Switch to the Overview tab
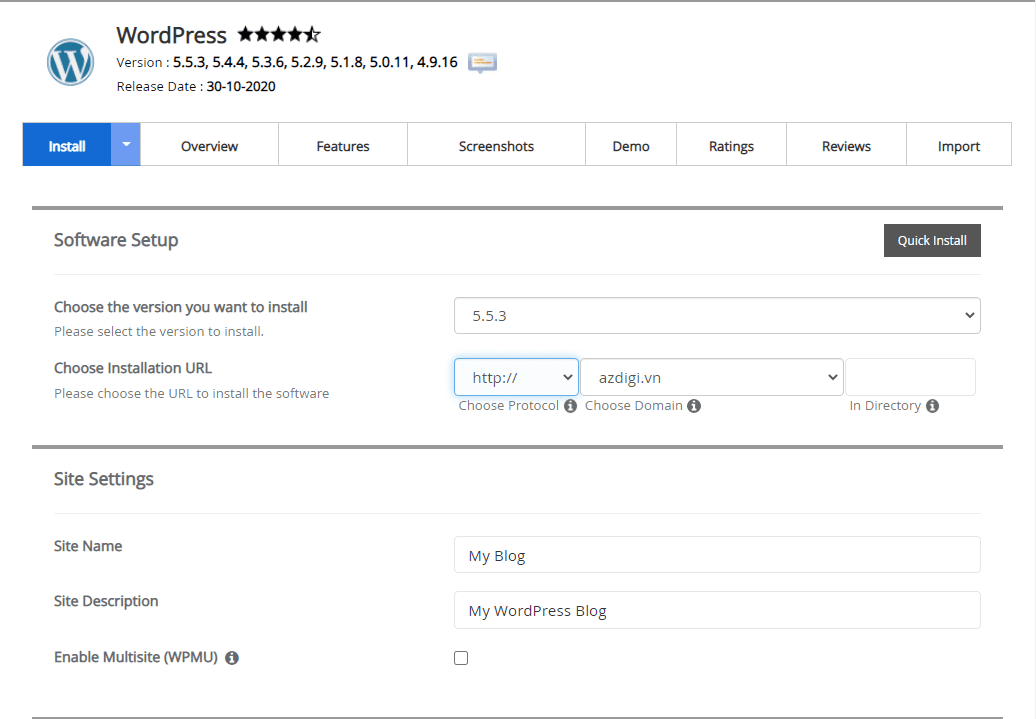 (x=209, y=146)
